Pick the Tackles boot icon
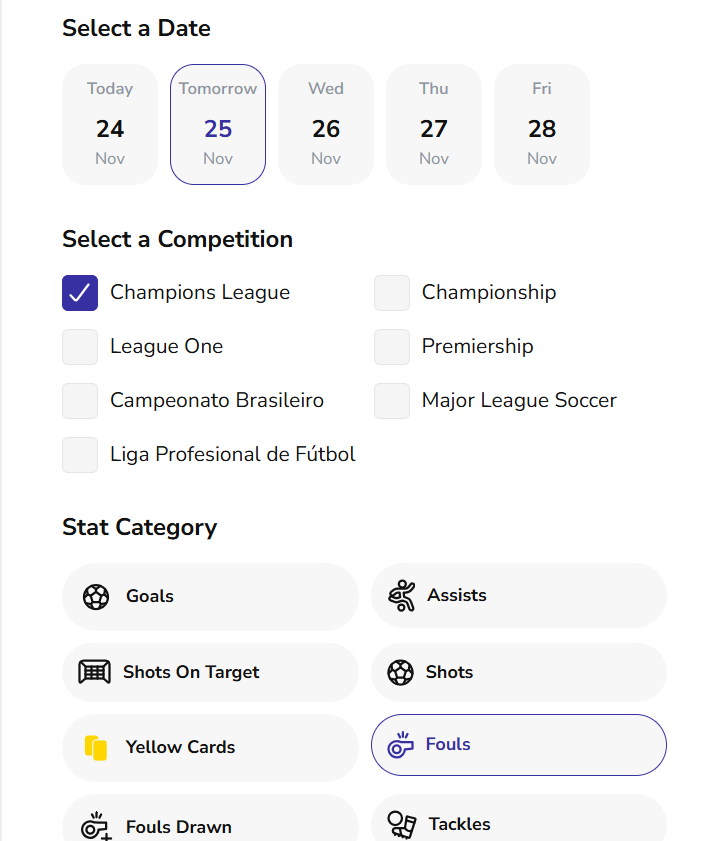Viewport: 724px width, 841px height. click(x=401, y=825)
